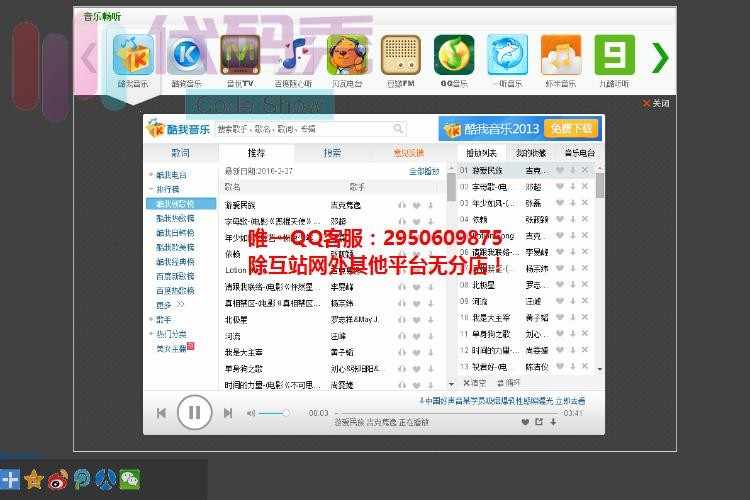
Task: Share the playing song in bottom bar
Action: [x=539, y=422]
